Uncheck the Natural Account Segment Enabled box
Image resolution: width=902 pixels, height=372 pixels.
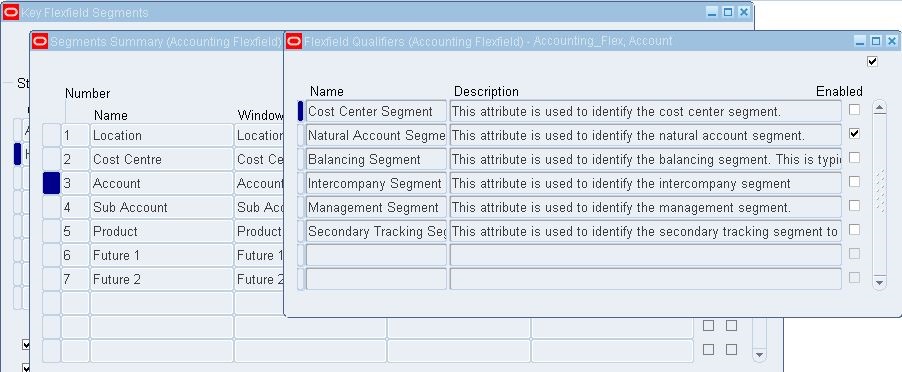(855, 133)
